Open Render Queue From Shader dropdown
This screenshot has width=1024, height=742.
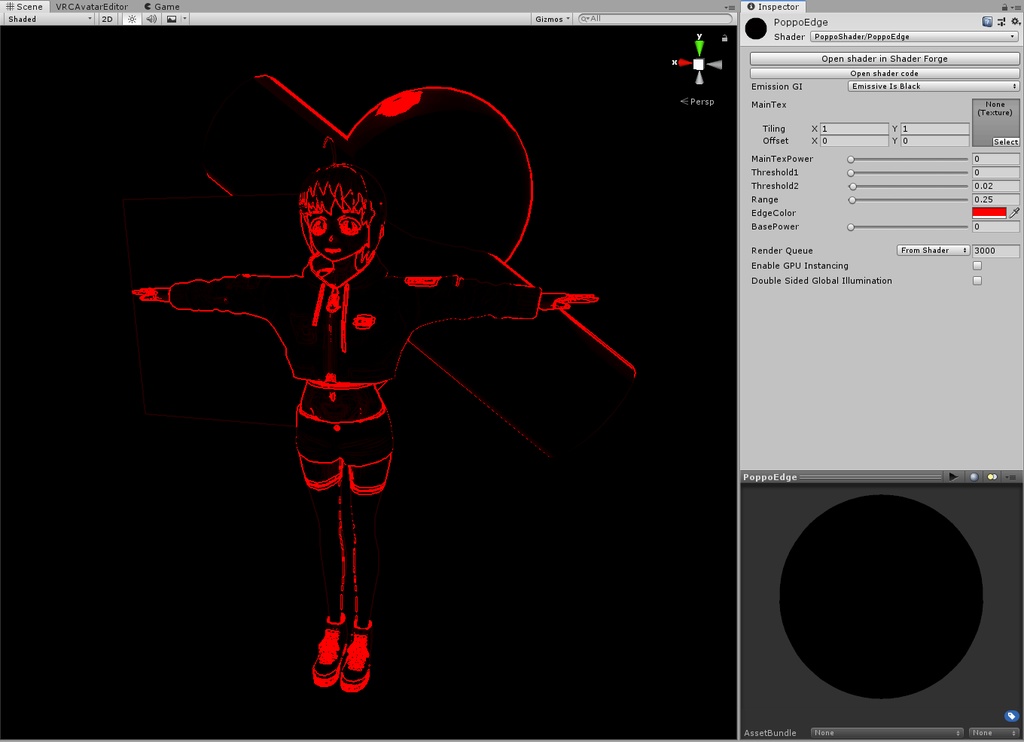coord(933,250)
